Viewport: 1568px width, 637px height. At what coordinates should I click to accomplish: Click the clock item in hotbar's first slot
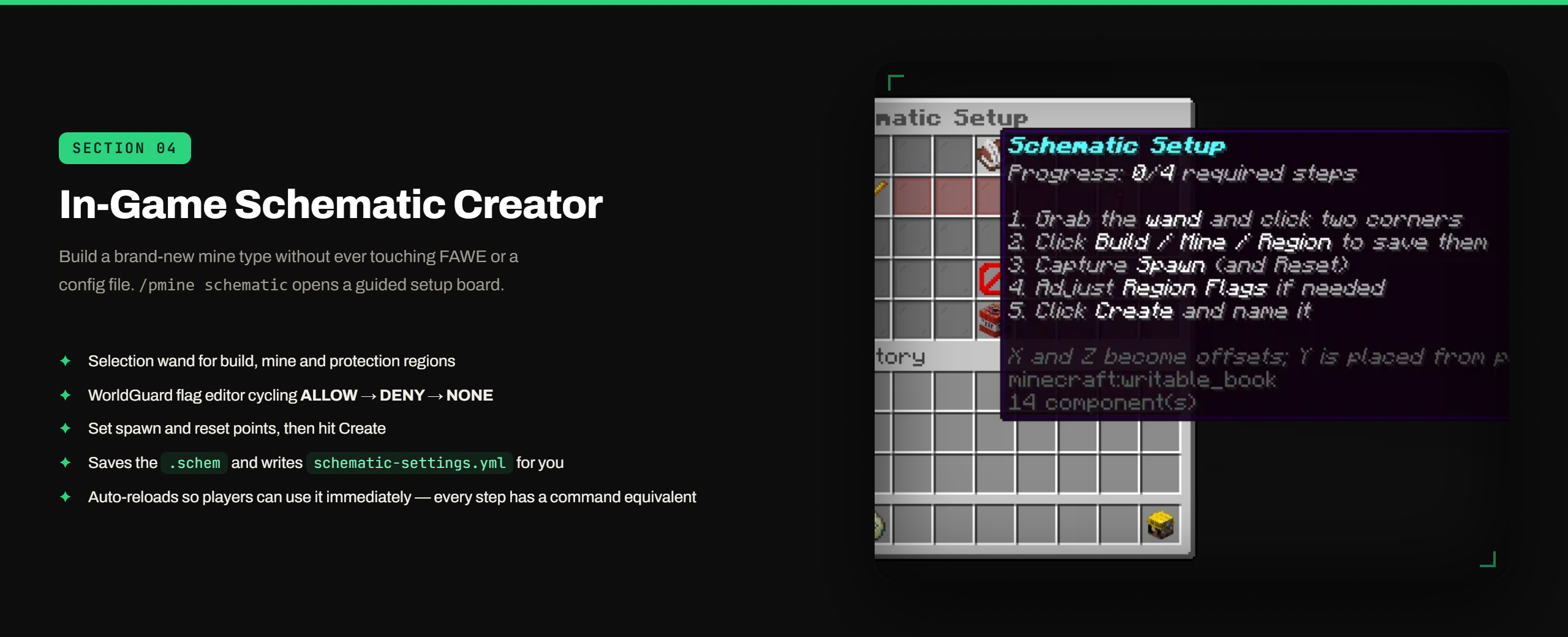pyautogui.click(x=880, y=526)
